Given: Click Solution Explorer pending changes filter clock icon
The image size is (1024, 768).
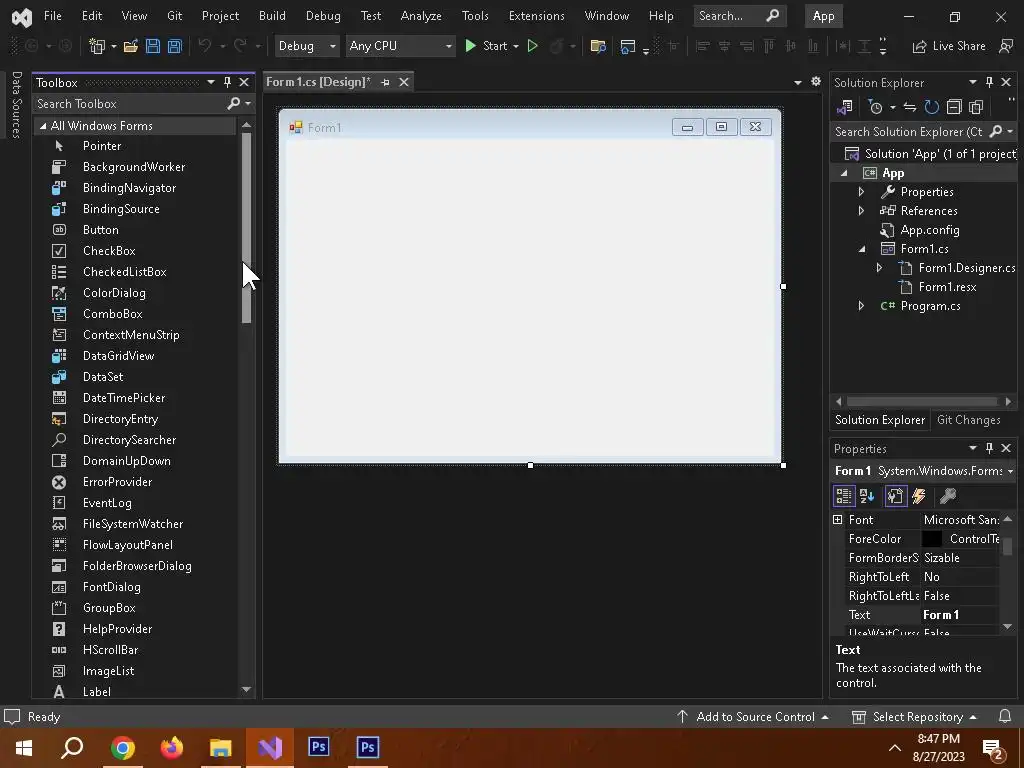Looking at the screenshot, I should 876,107.
